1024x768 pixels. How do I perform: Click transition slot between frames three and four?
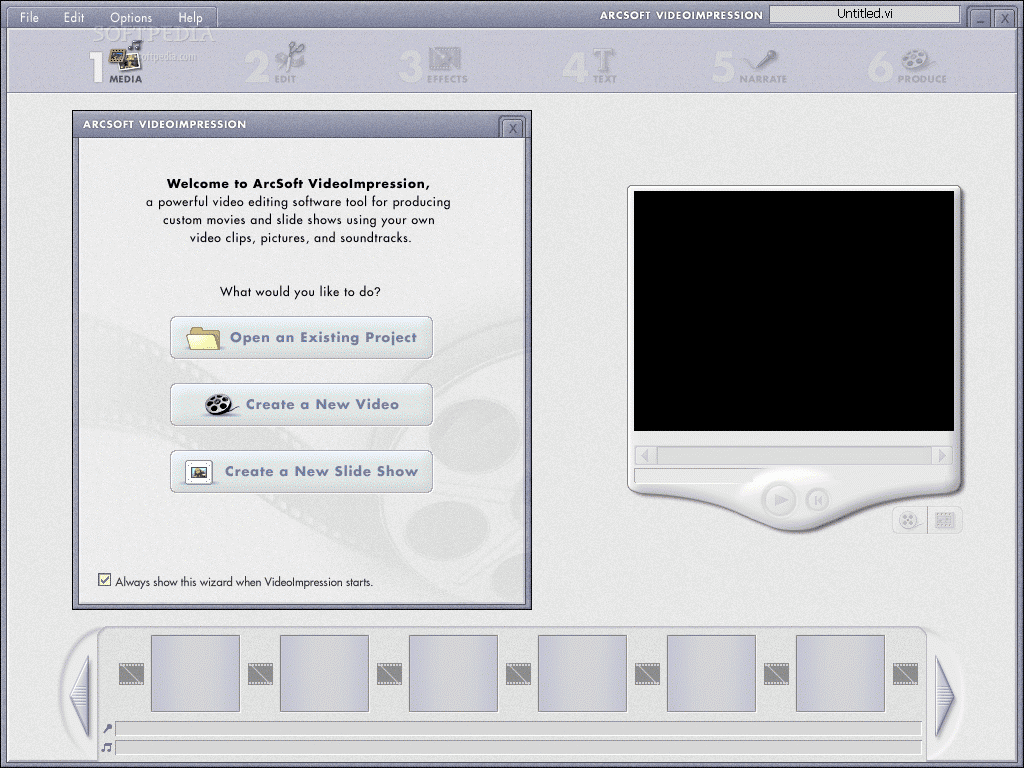tap(519, 674)
